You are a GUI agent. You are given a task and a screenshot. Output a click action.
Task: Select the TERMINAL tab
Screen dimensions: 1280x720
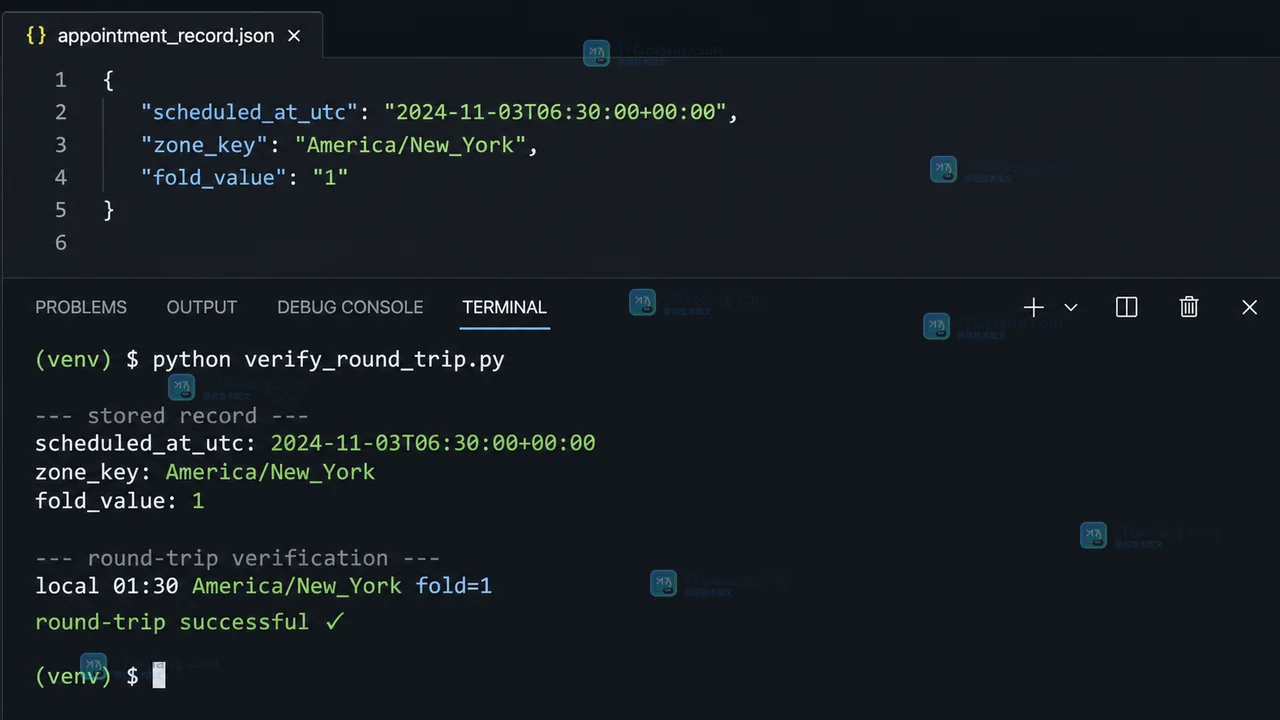(x=504, y=307)
